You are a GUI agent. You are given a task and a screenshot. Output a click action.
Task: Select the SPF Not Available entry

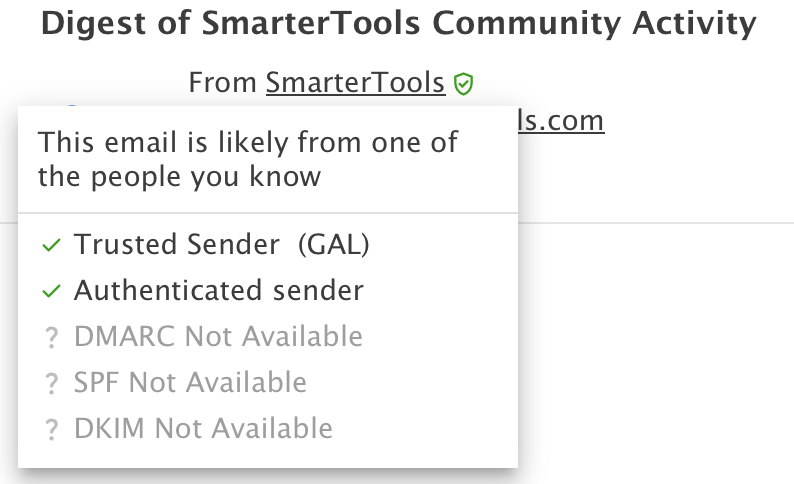pos(190,383)
